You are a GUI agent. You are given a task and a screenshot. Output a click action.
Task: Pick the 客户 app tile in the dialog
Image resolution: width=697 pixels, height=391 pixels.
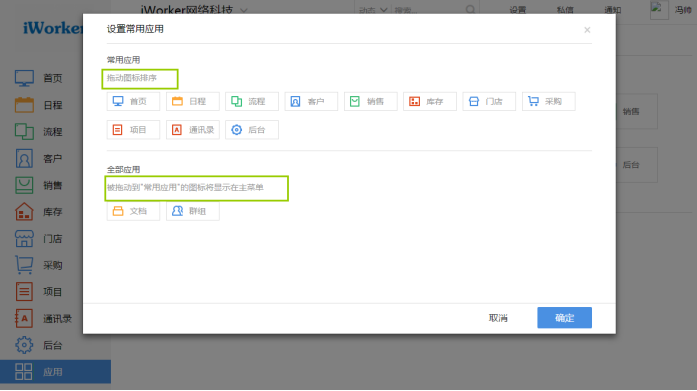pyautogui.click(x=311, y=101)
